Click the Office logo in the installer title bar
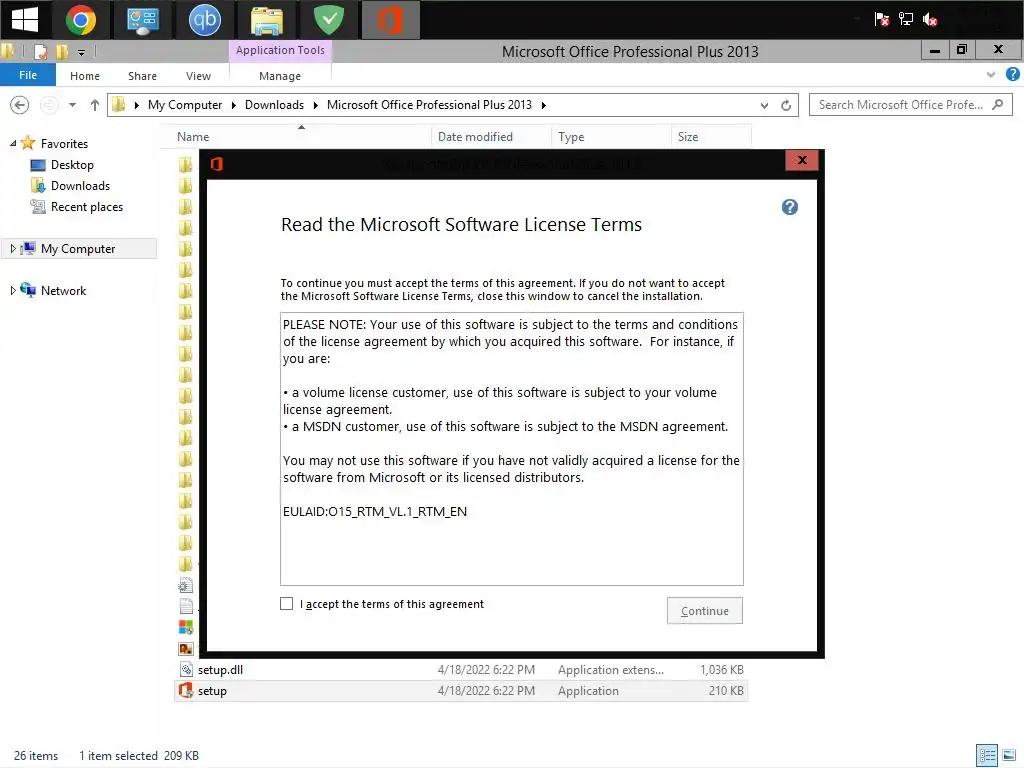The height and width of the screenshot is (768, 1024). (x=217, y=163)
